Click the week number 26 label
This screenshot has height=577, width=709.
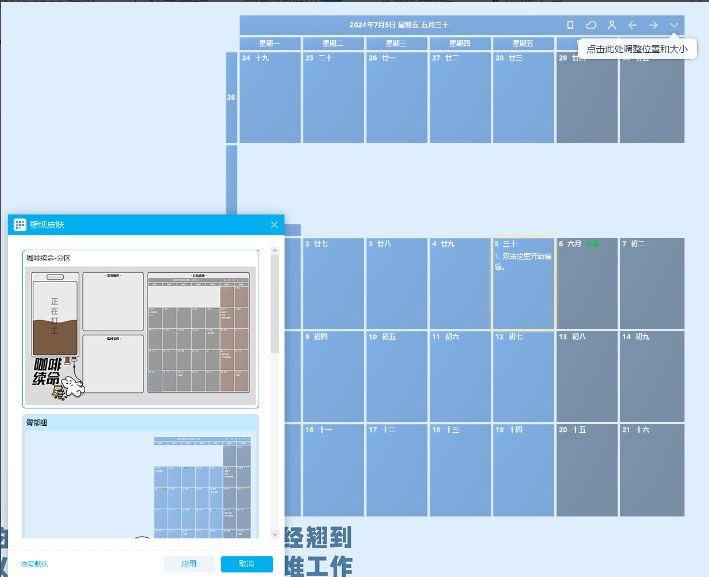point(231,97)
